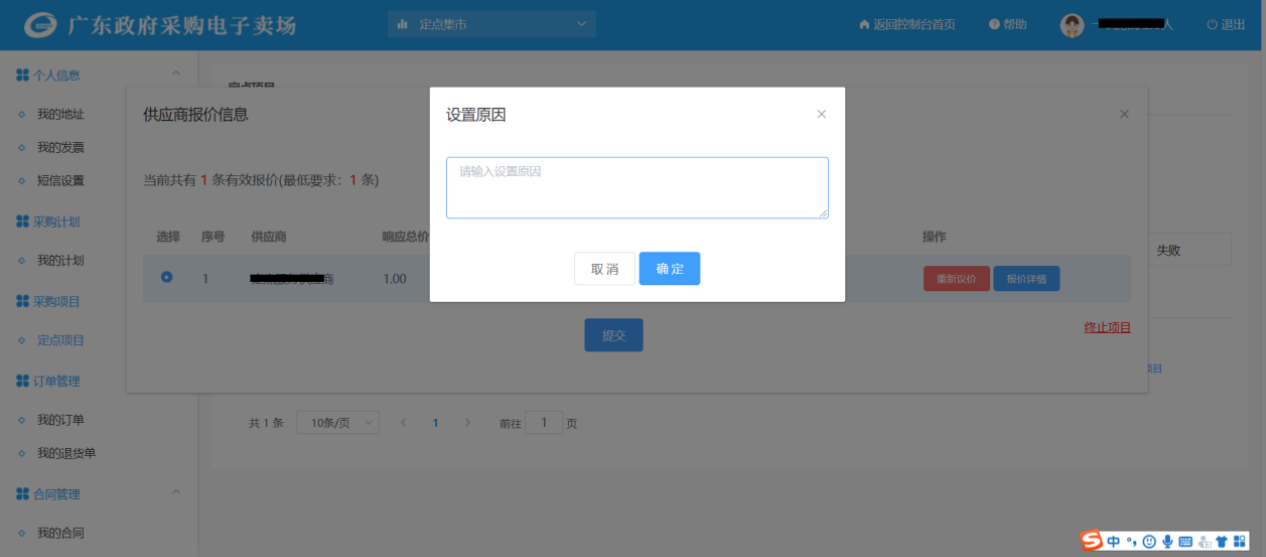Toggle Sogou Chinese/English 中 mode
Screen dimensions: 1266x557
tap(1113, 541)
